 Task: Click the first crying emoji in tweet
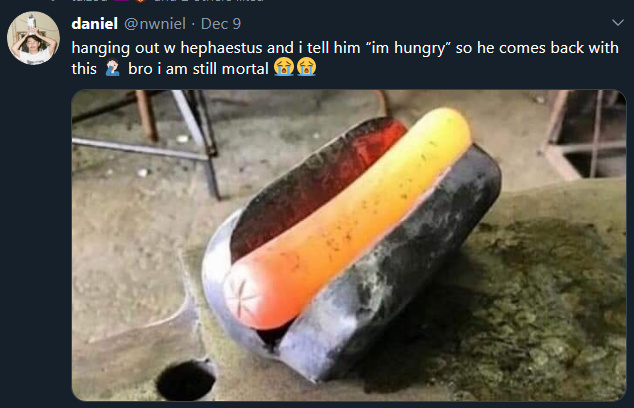tap(284, 69)
